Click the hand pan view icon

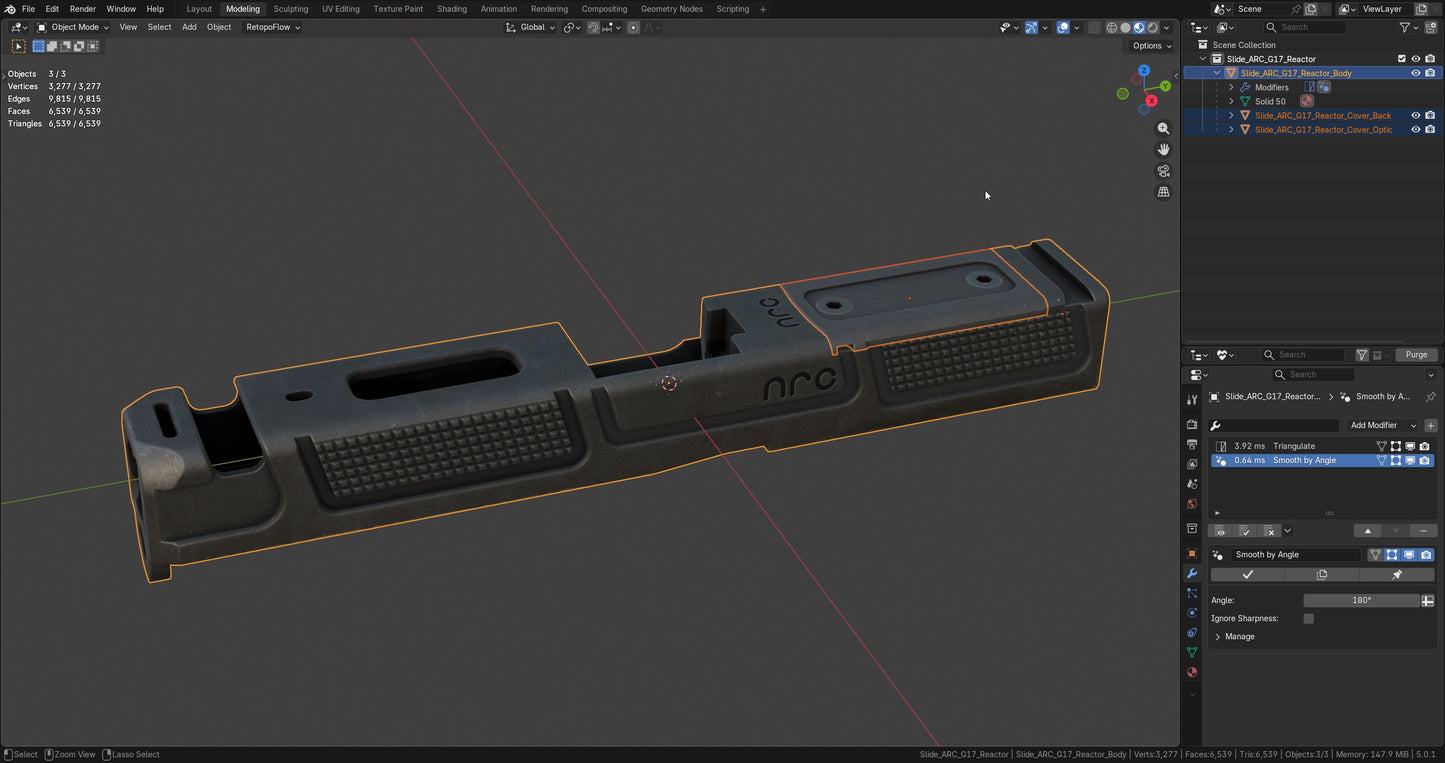tap(1163, 149)
